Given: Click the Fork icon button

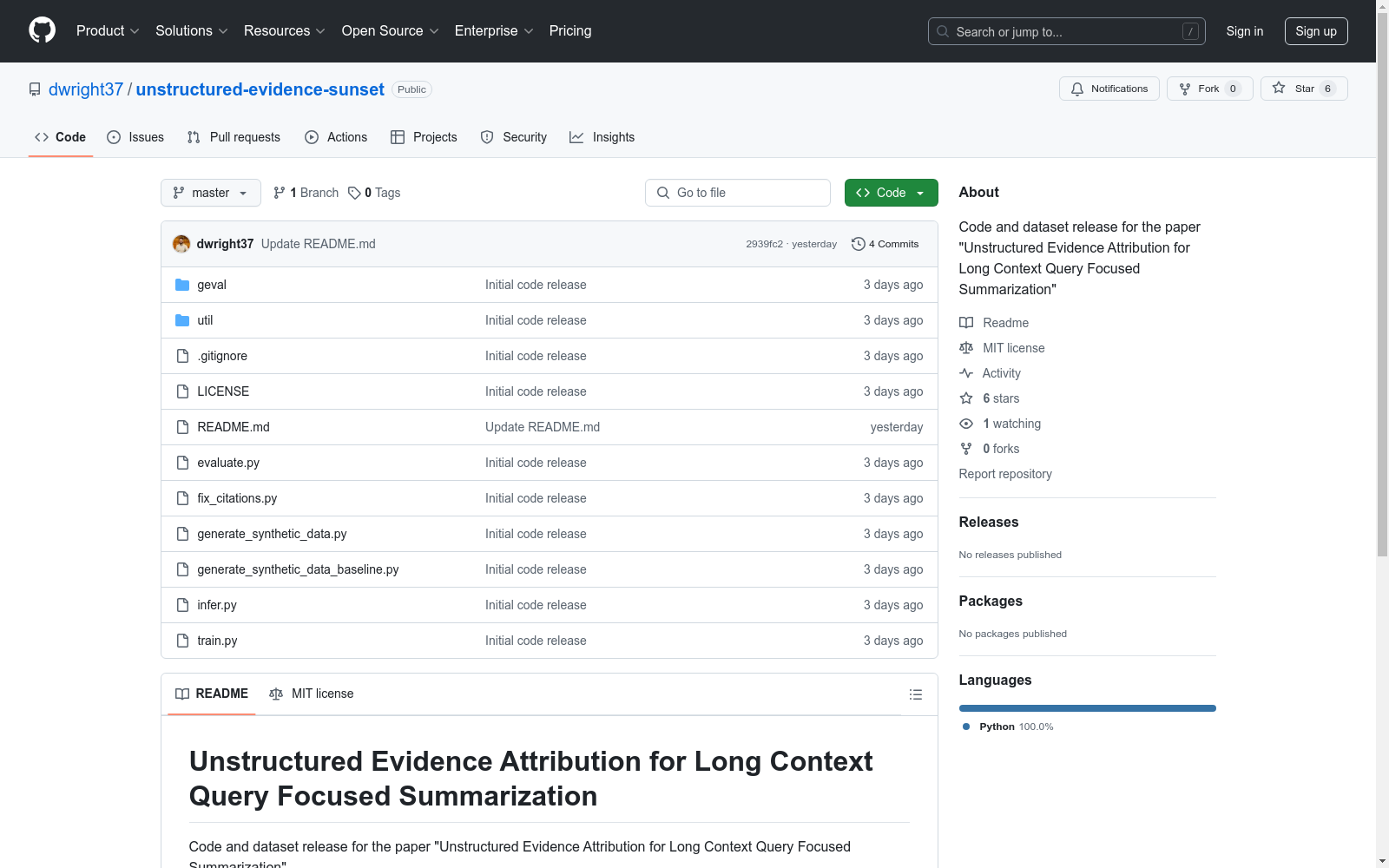Looking at the screenshot, I should tap(1209, 89).
